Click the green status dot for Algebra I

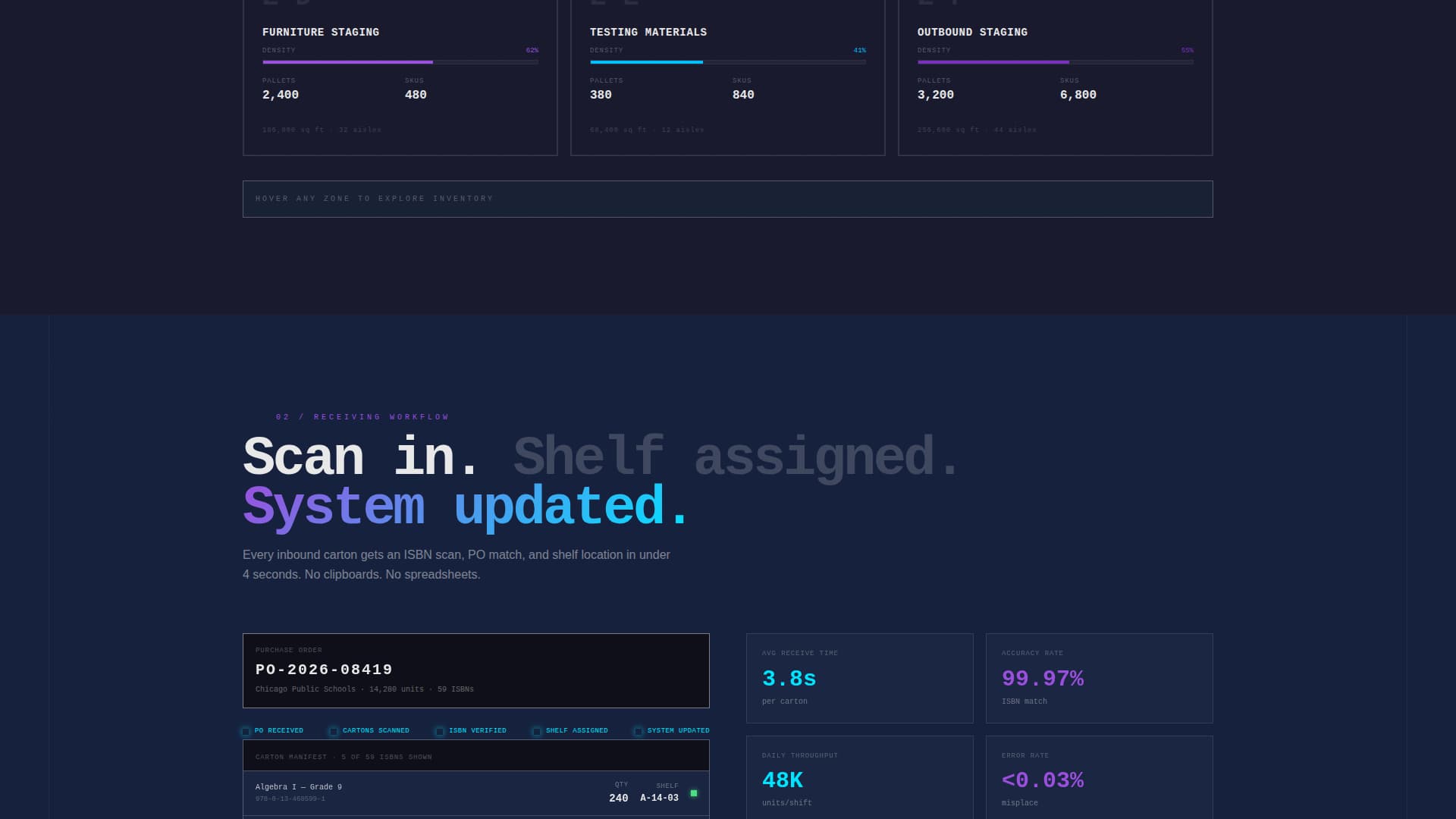point(693,793)
